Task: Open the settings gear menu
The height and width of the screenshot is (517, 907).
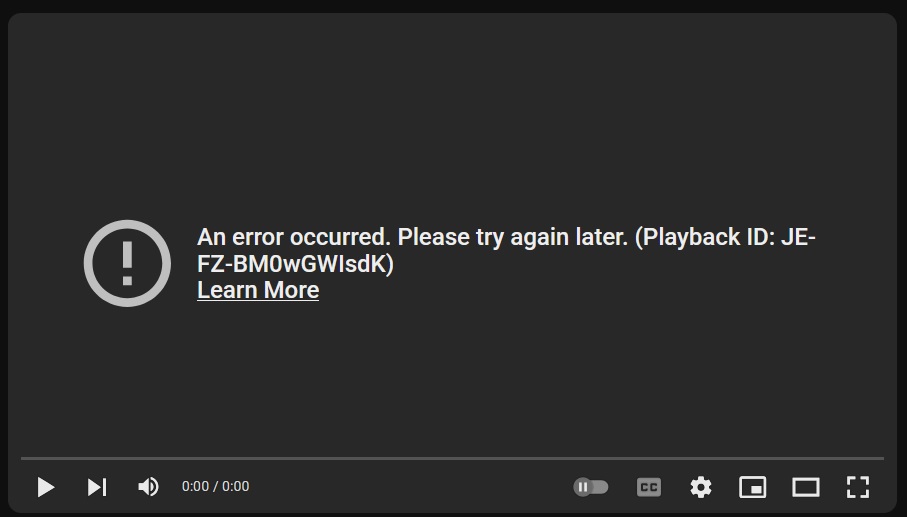Action: tap(701, 487)
